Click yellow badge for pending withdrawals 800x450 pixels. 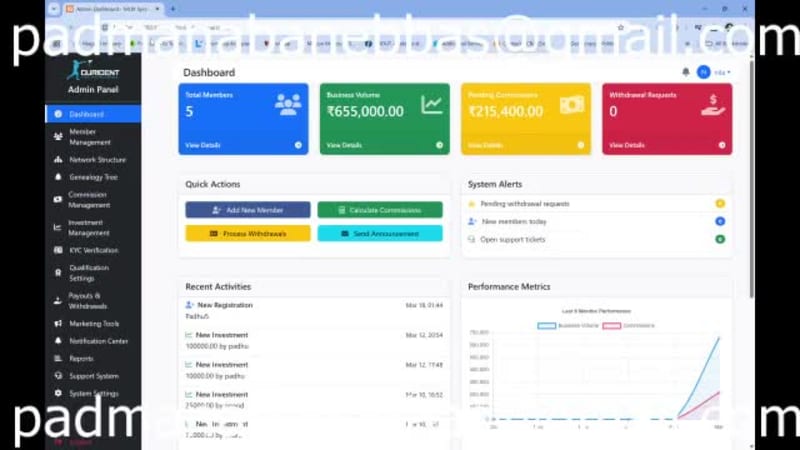click(x=720, y=204)
